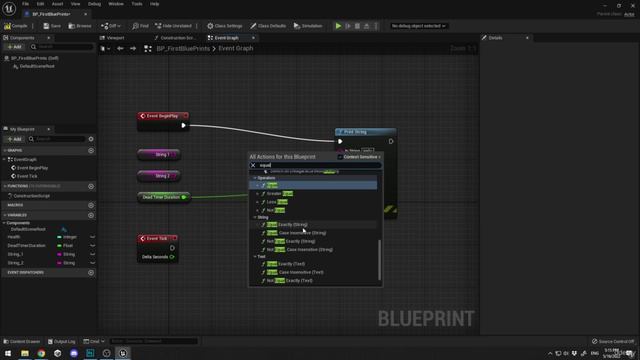
Task: Click the Simulation toolbar button
Action: 308,26
